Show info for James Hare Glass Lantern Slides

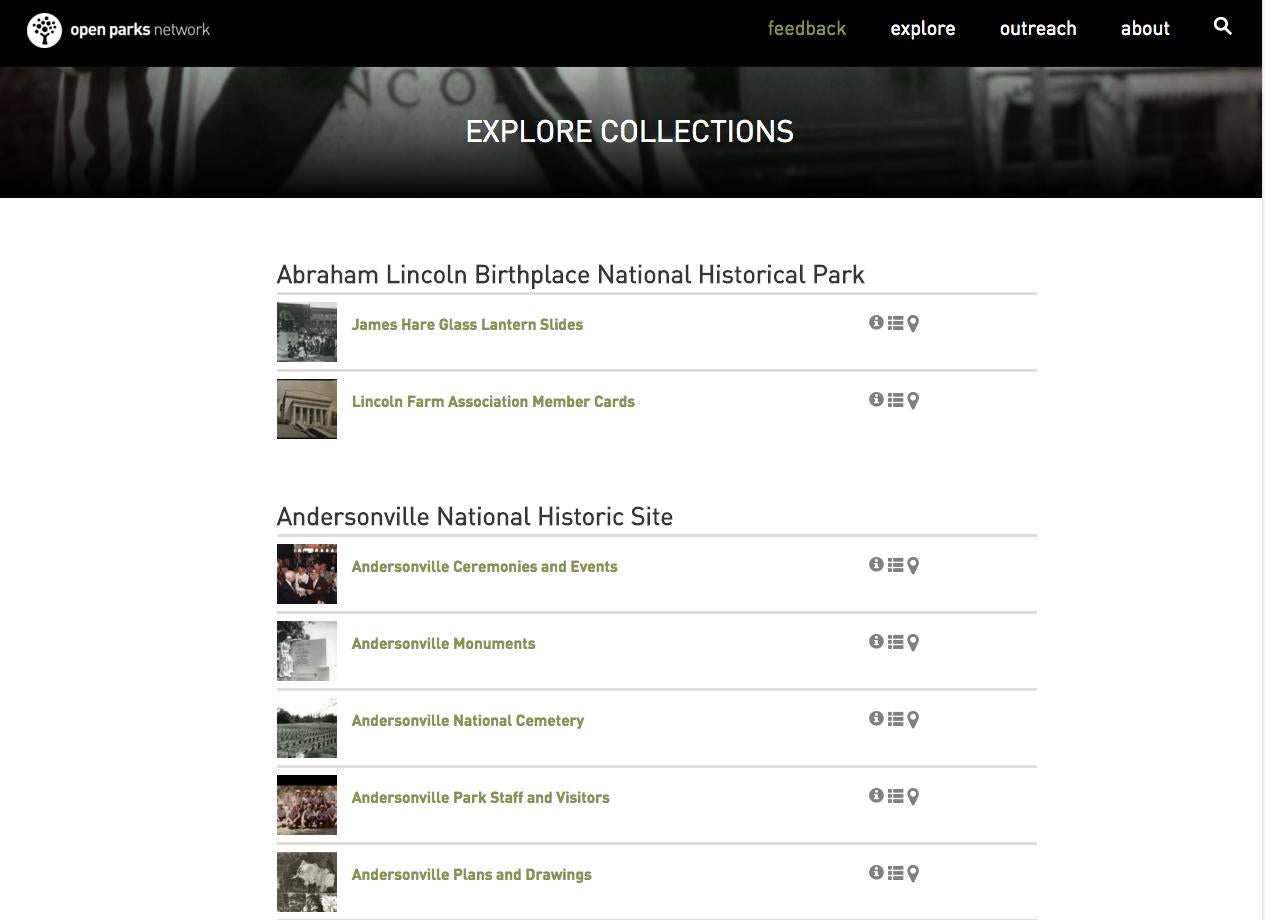coord(876,322)
